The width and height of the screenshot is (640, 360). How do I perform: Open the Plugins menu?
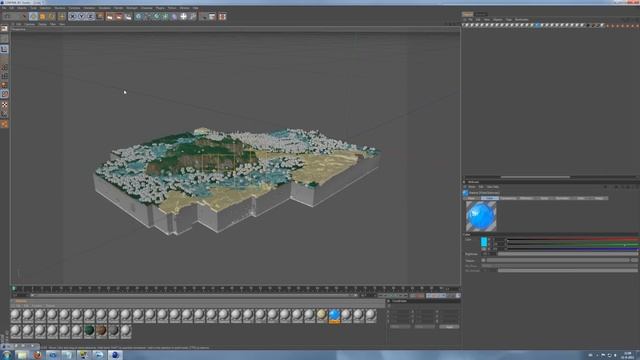160,8
